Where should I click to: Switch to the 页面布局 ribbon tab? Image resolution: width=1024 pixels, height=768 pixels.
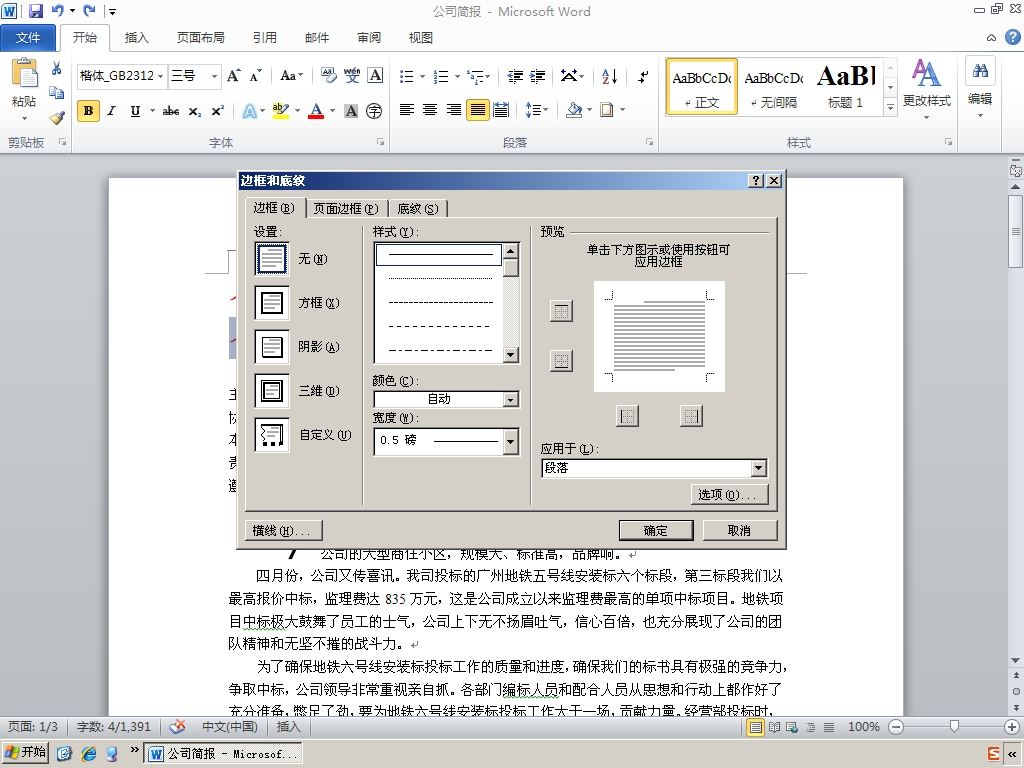click(200, 38)
